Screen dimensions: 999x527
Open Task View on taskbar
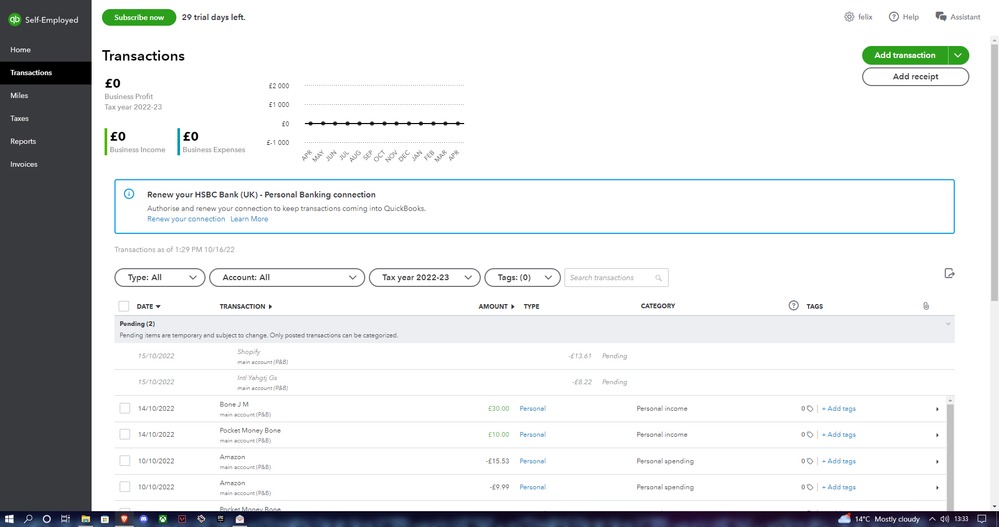(65, 519)
